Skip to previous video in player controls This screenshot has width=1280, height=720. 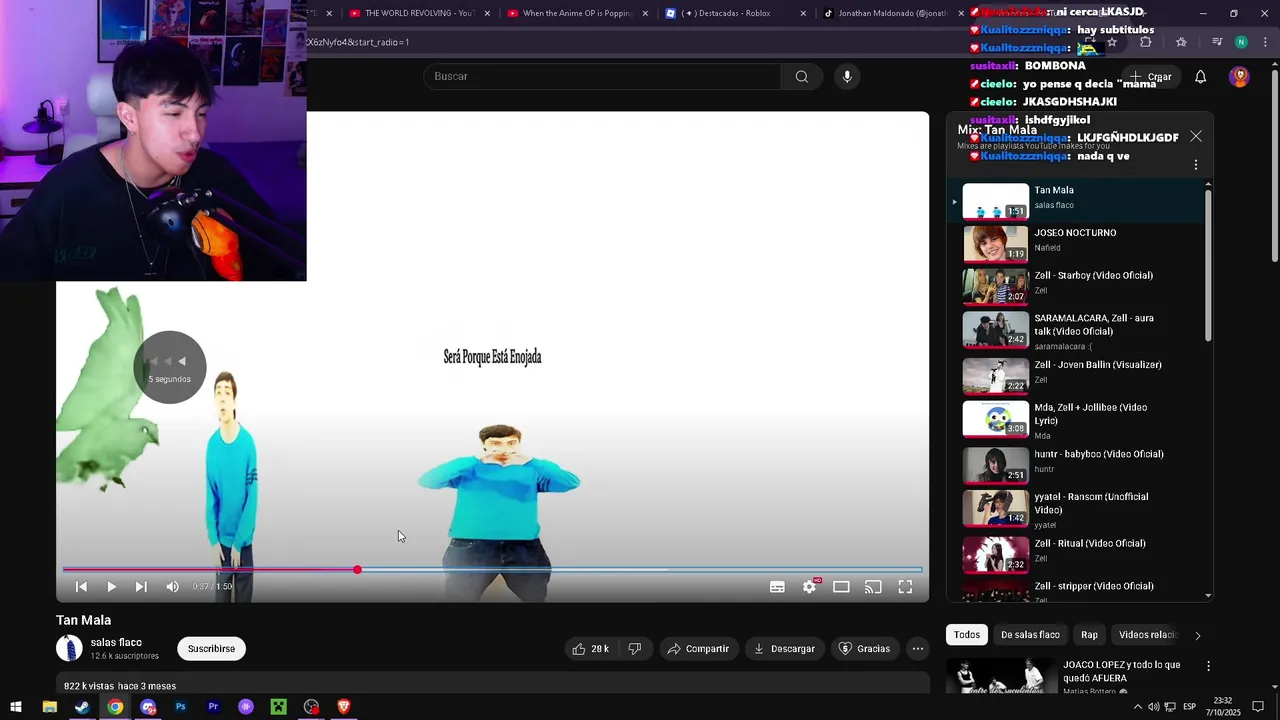tap(81, 587)
